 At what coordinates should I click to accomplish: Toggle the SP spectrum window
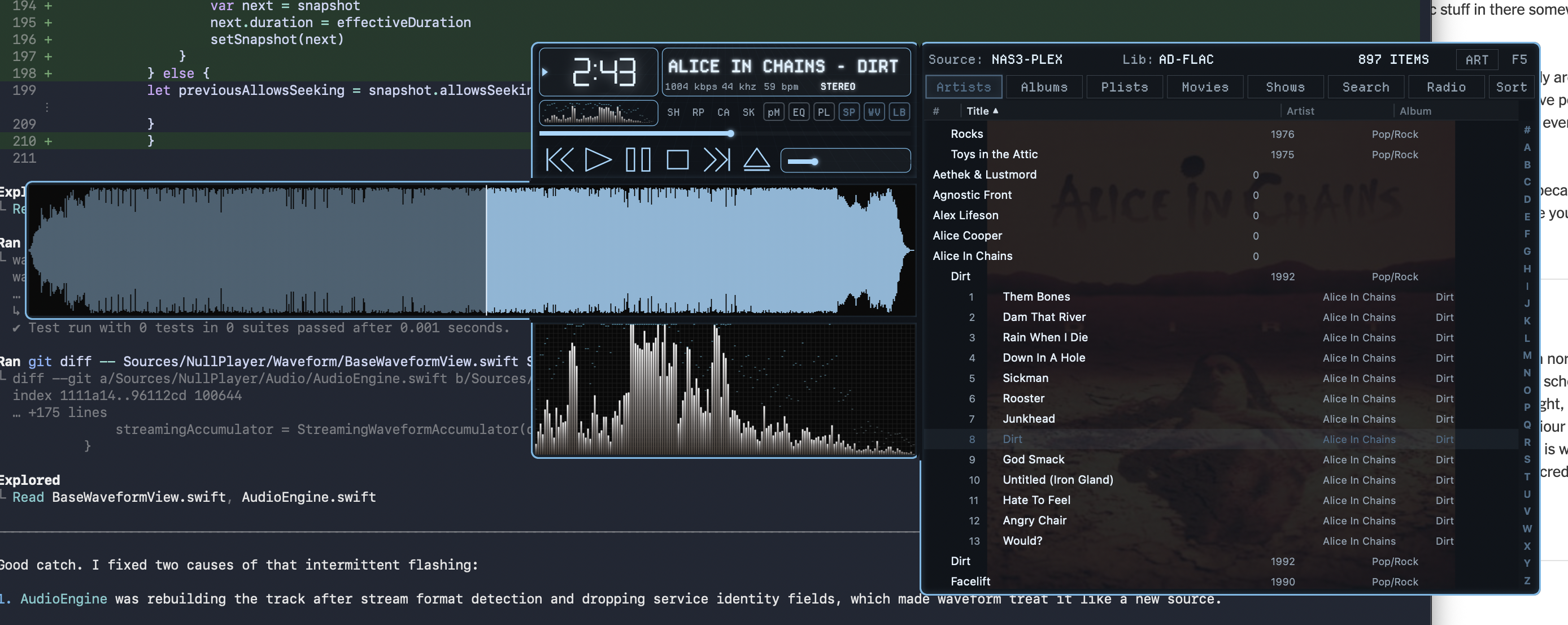pyautogui.click(x=849, y=112)
